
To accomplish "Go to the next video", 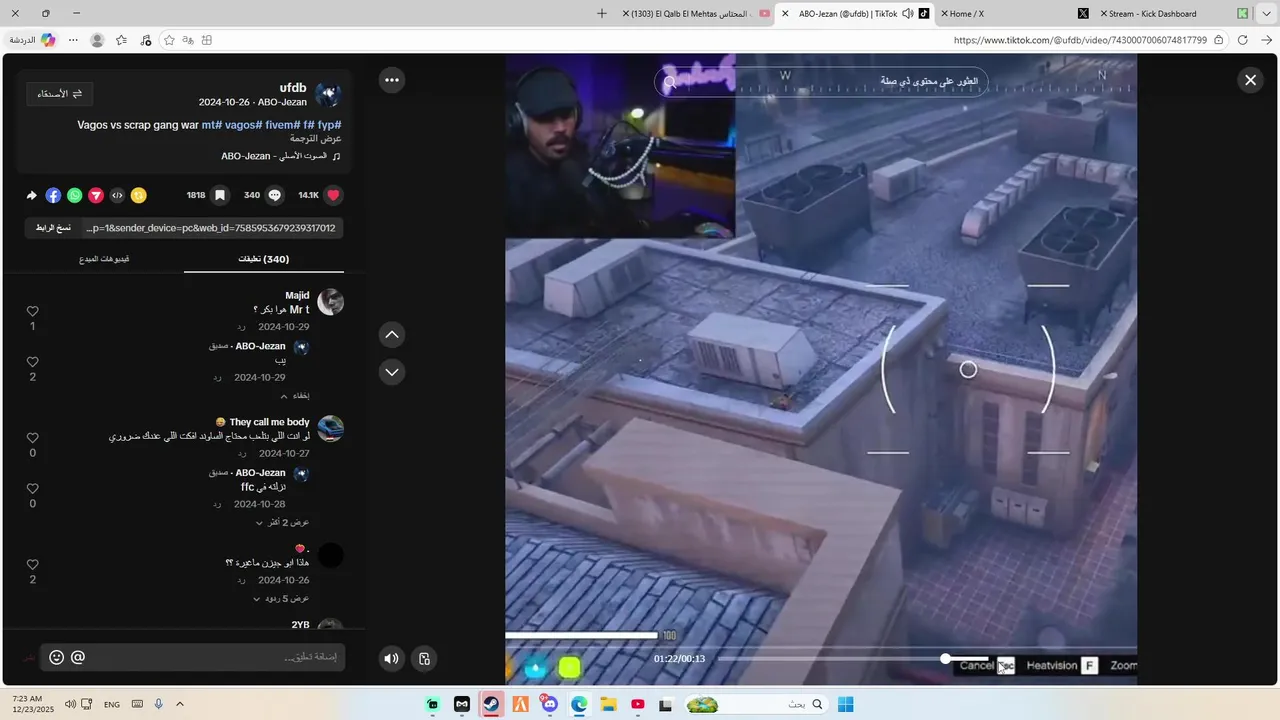I will coord(392,372).
